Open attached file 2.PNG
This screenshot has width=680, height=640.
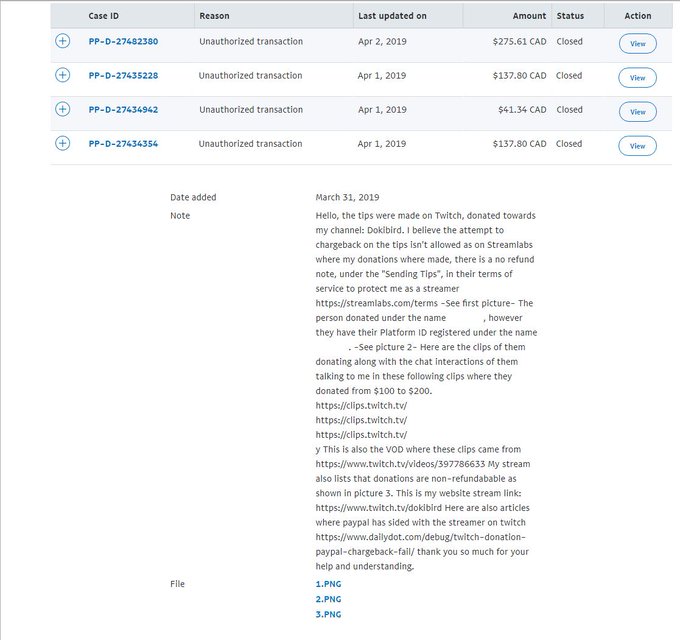click(328, 599)
